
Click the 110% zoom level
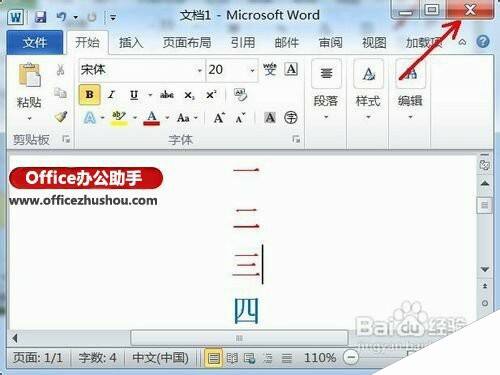tap(320, 358)
